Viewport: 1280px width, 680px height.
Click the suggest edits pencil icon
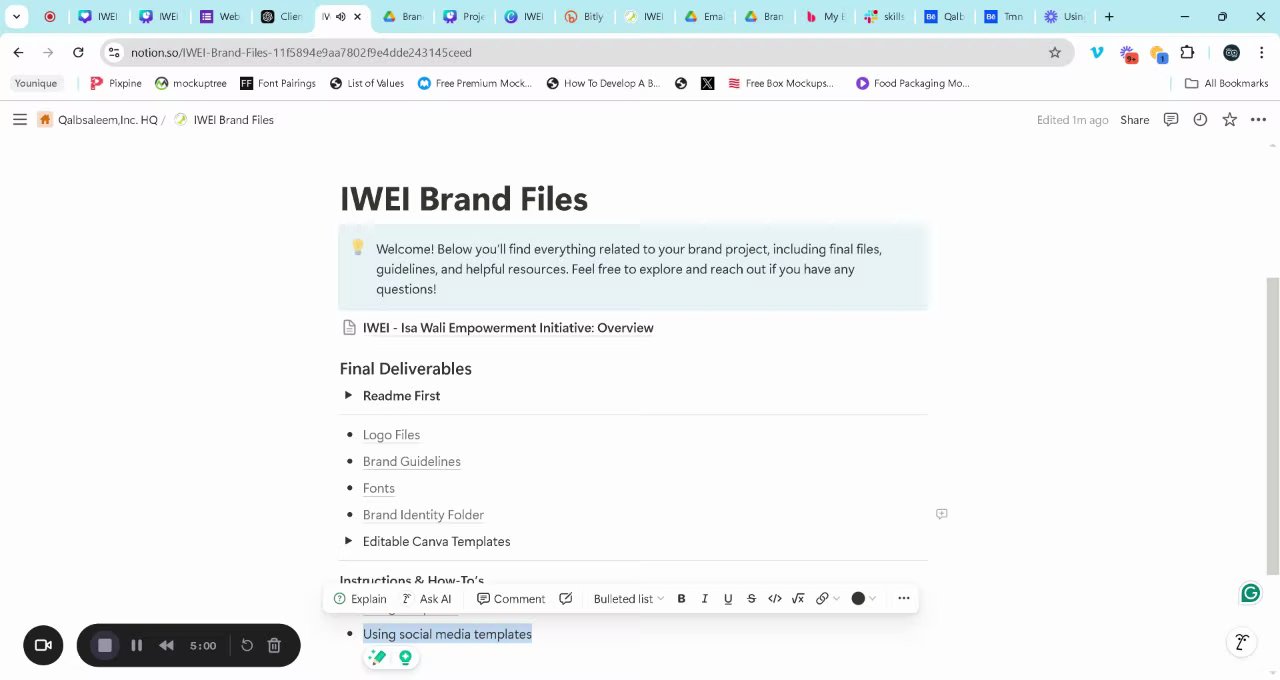[x=566, y=599]
